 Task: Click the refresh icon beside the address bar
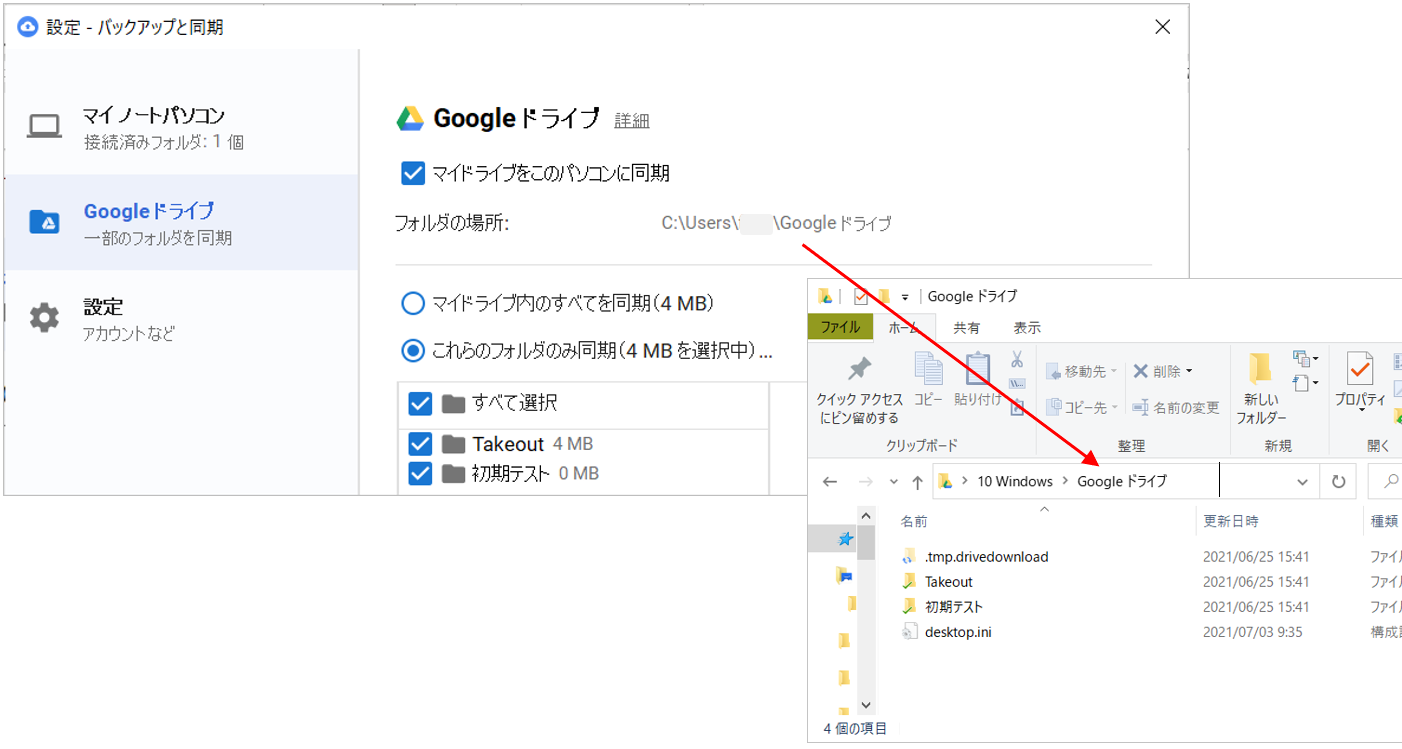pyautogui.click(x=1339, y=482)
